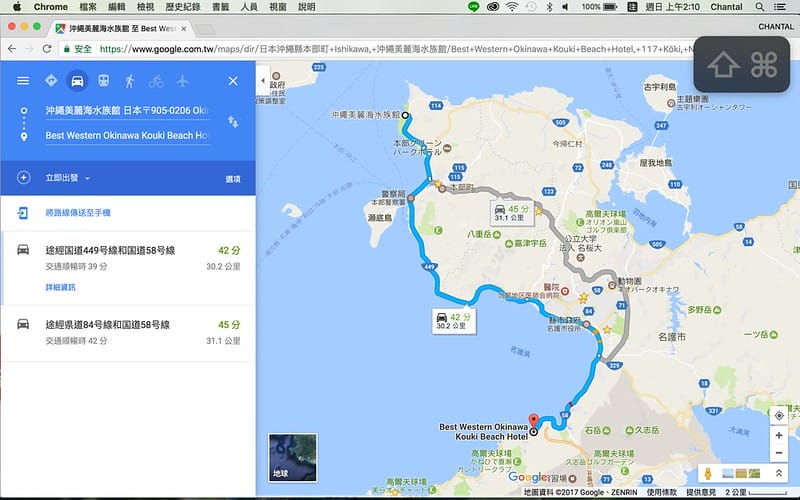Reload the Chrome page
This screenshot has height=500, width=800.
click(47, 49)
